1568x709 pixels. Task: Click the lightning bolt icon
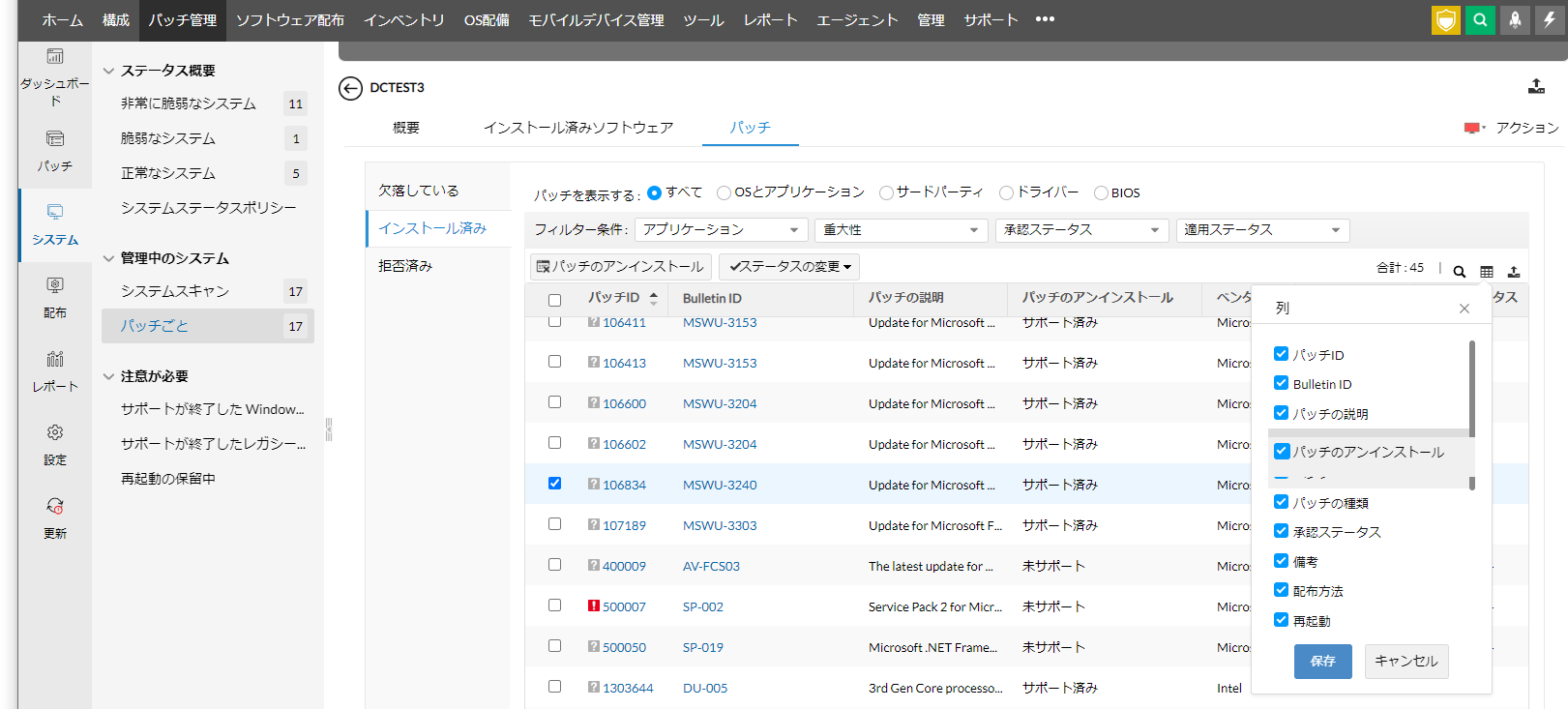1550,20
